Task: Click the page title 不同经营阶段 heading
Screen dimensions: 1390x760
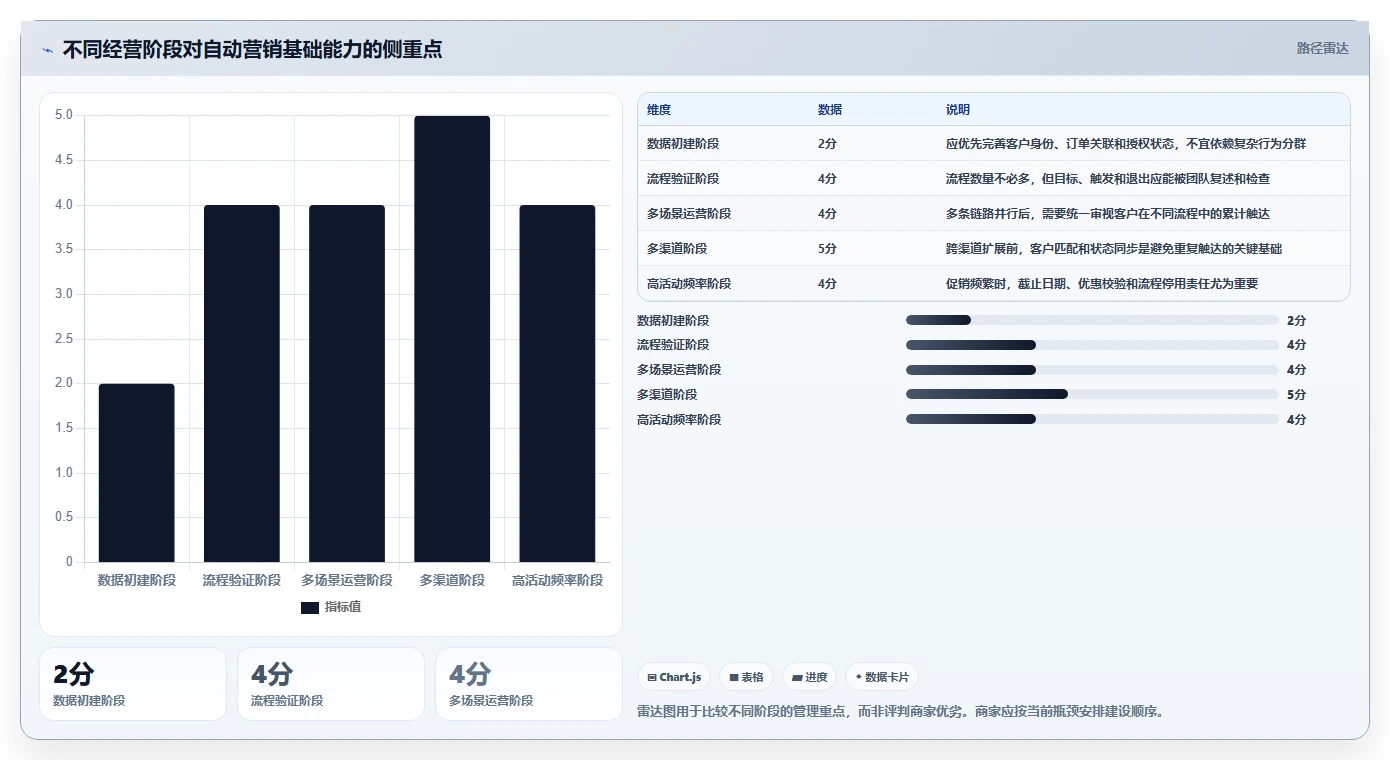Action: tap(252, 49)
